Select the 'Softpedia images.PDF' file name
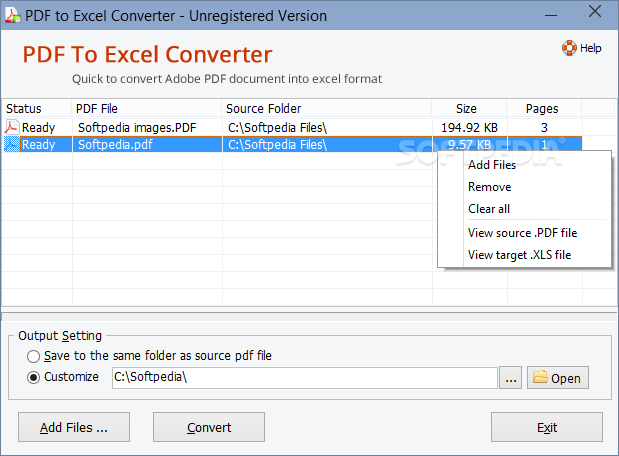Image resolution: width=619 pixels, height=456 pixels. (137, 128)
